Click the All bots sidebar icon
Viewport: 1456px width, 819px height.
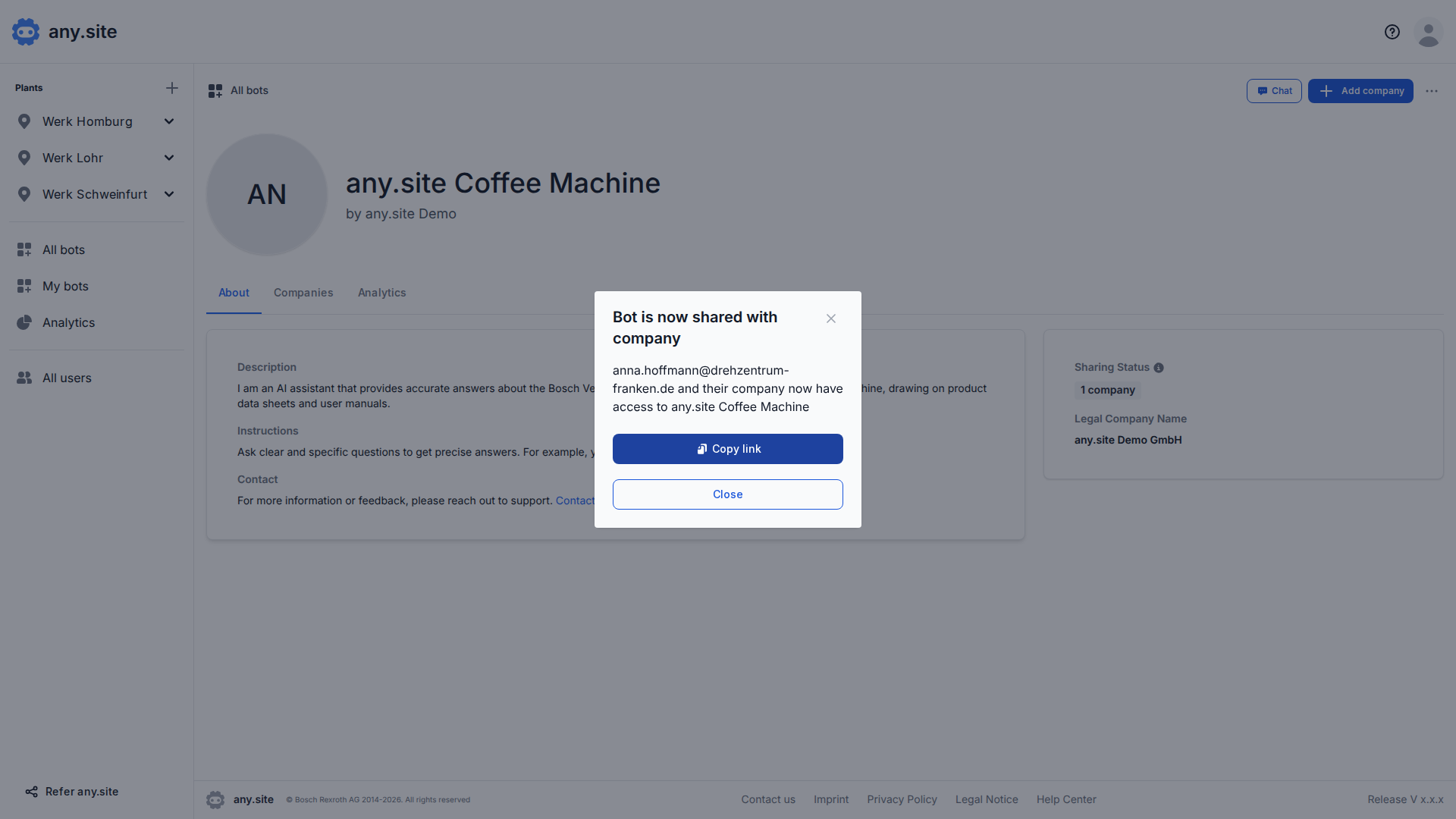[x=24, y=249]
